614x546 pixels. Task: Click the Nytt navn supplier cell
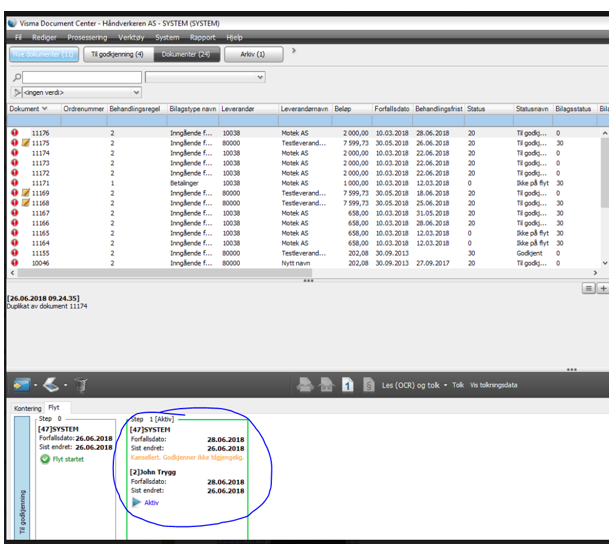click(296, 263)
